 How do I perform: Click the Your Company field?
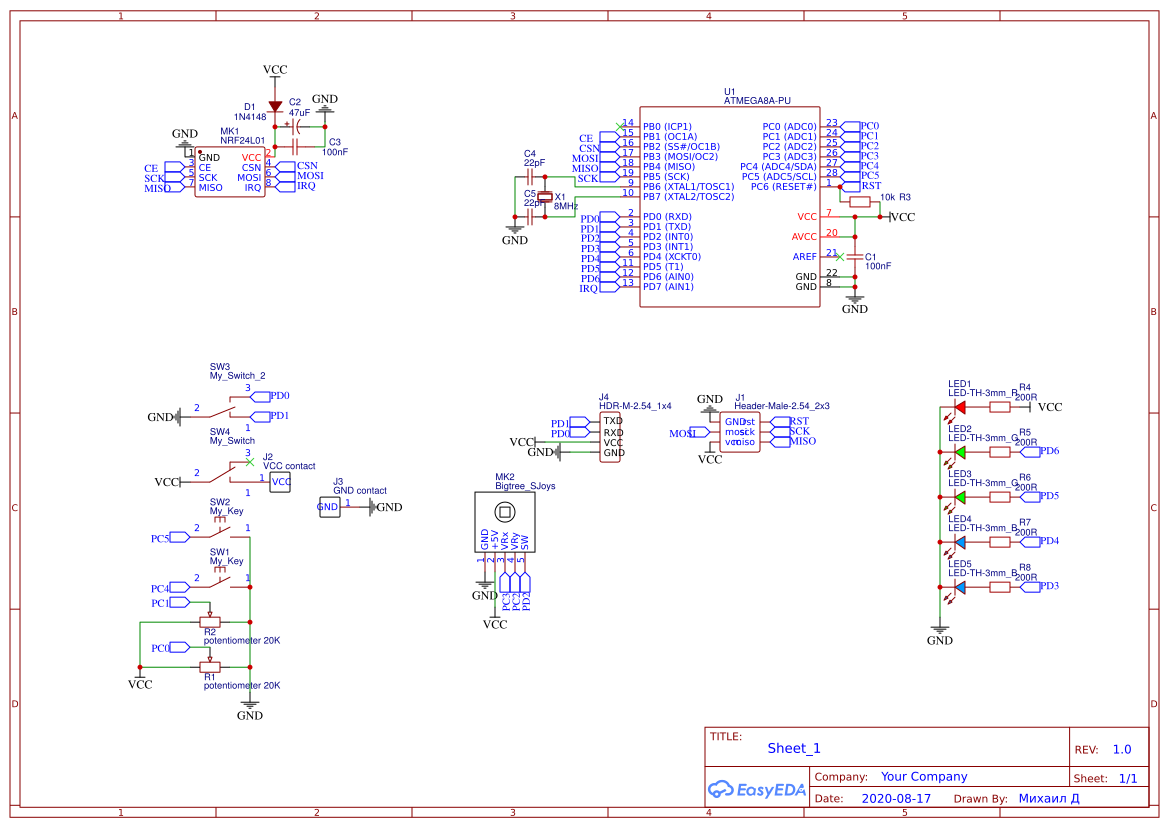pos(923,777)
